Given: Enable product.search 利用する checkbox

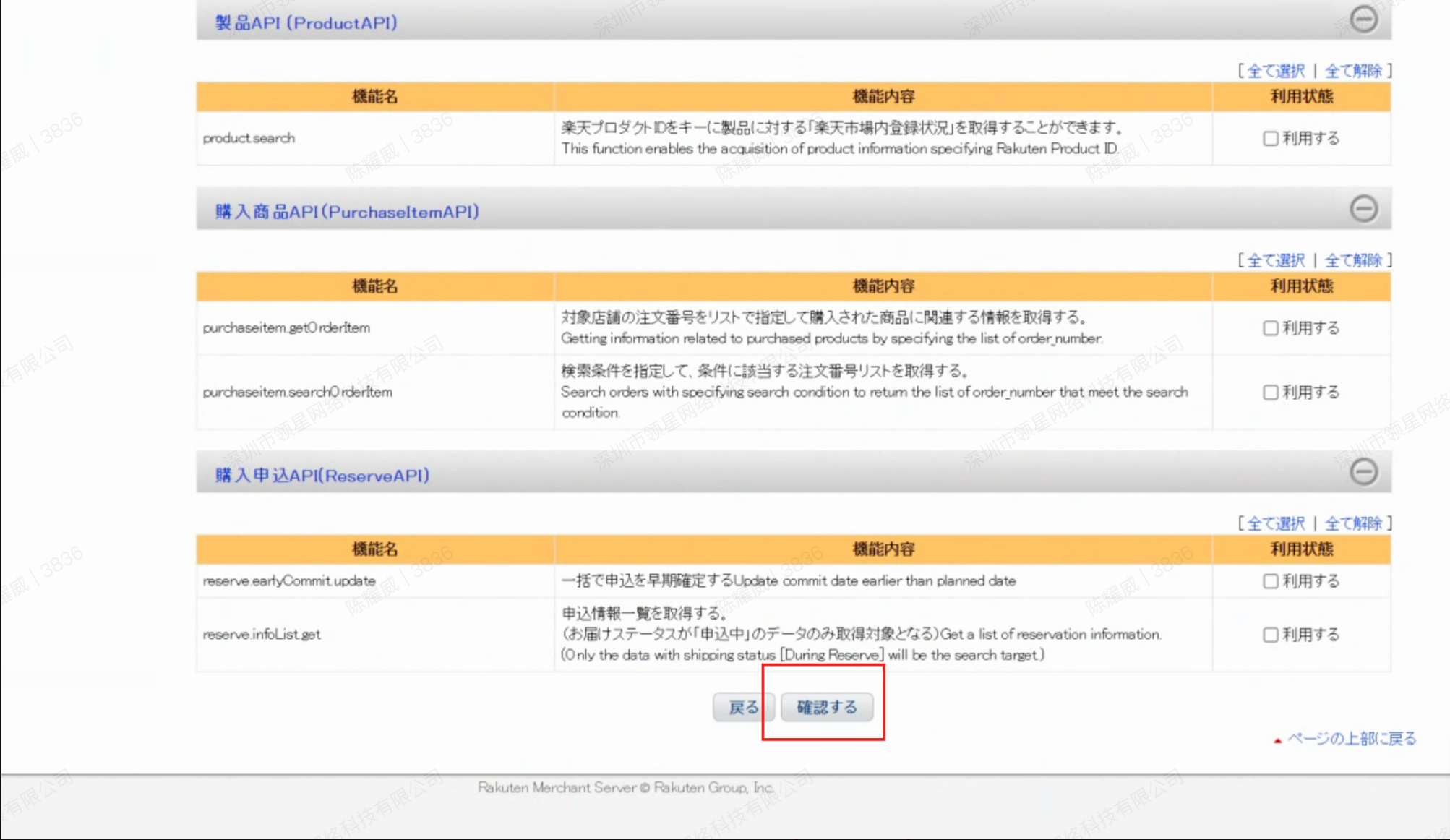Looking at the screenshot, I should (1270, 138).
